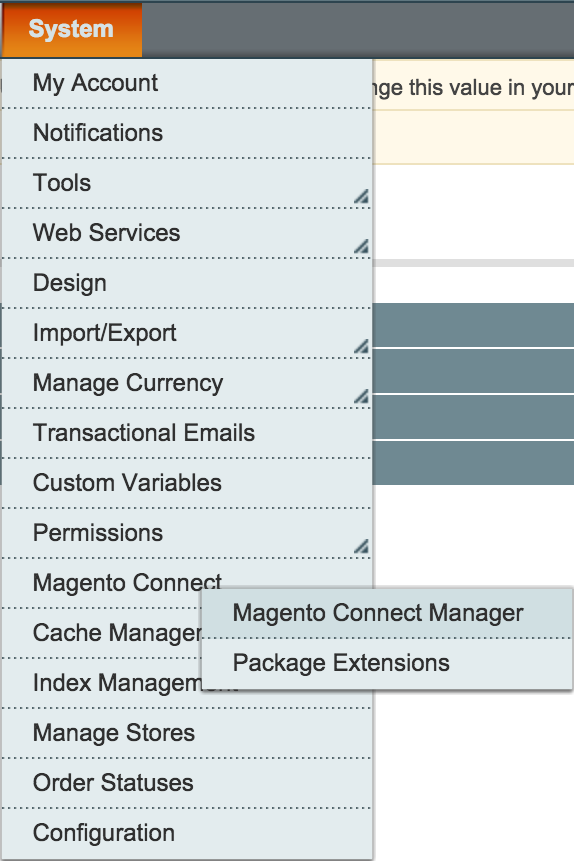Open the Configuration page
The height and width of the screenshot is (861, 574).
click(x=187, y=833)
